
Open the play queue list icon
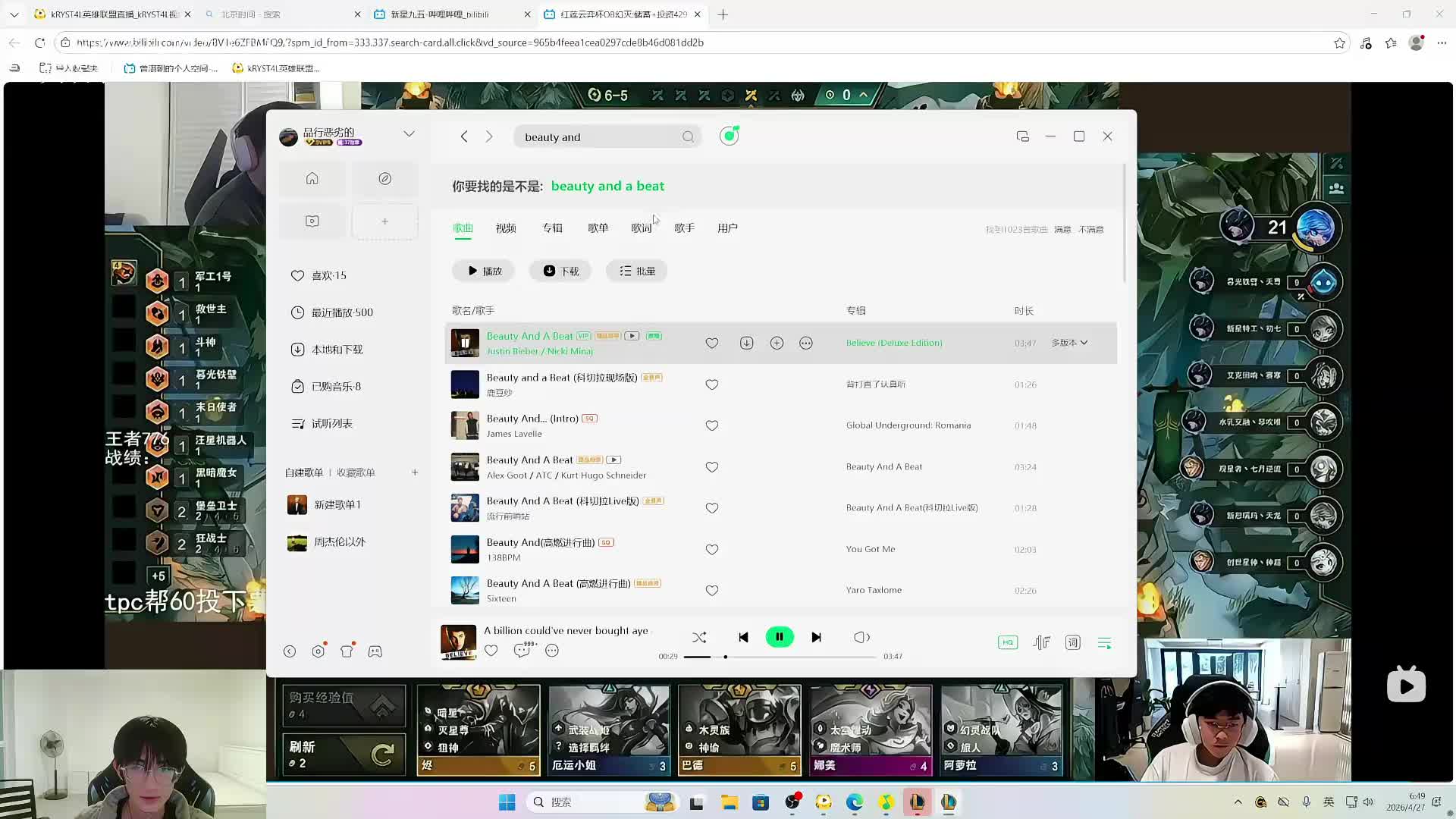pos(1104,643)
